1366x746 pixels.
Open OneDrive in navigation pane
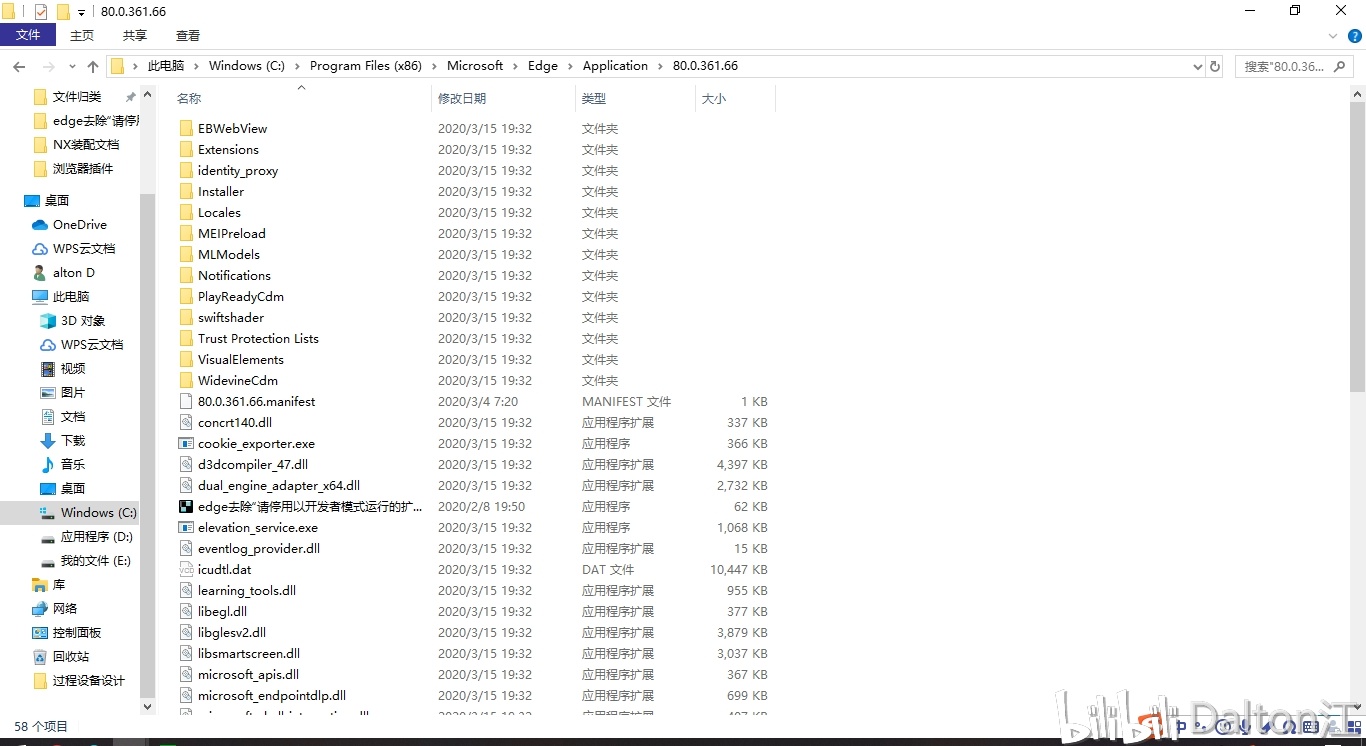coord(79,224)
